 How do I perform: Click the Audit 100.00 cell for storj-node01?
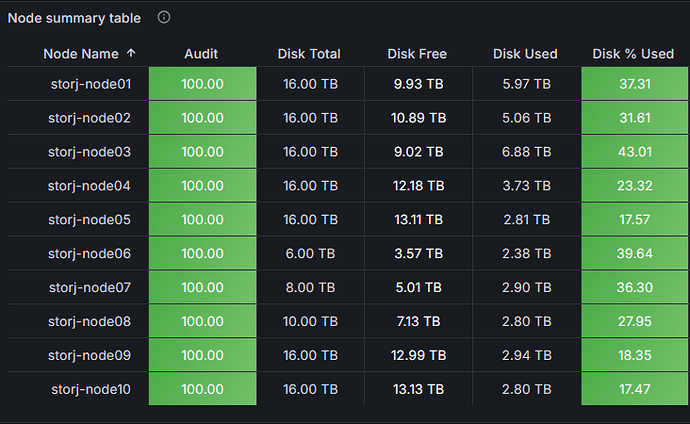pyautogui.click(x=202, y=84)
